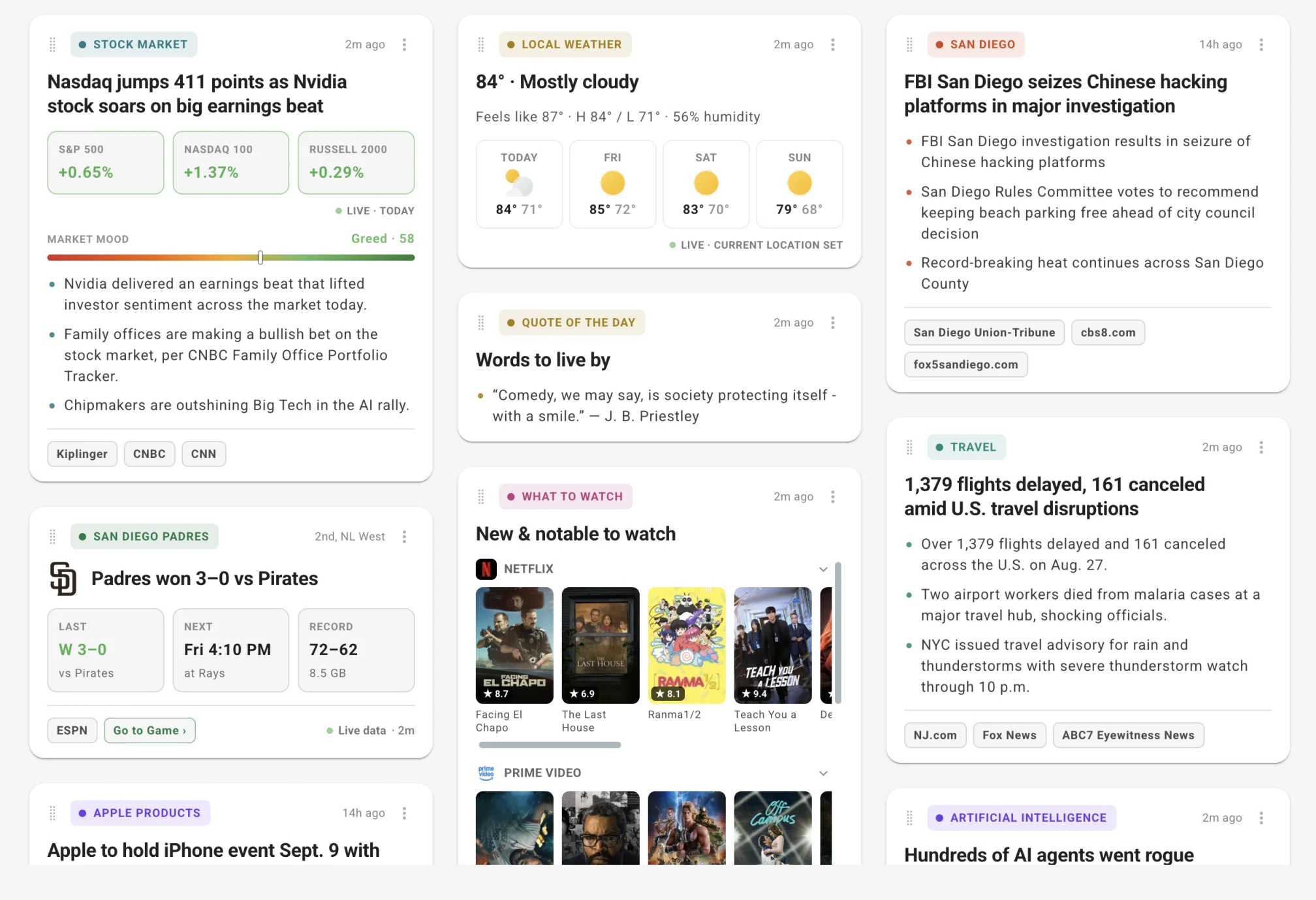1316x900 pixels.
Task: Click the Market Mood greed slider handle
Action: [260, 257]
